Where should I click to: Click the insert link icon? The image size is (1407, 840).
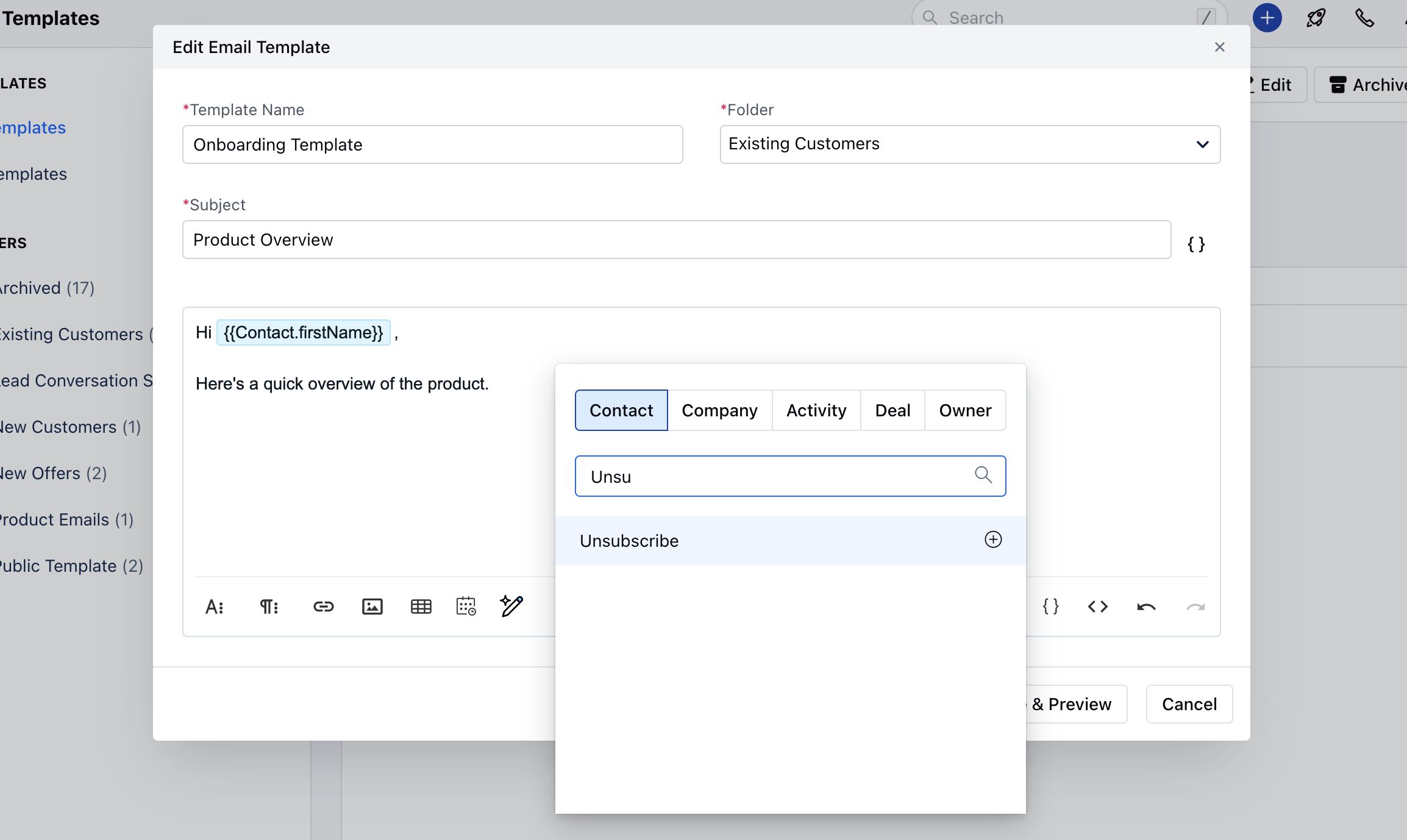coord(323,607)
